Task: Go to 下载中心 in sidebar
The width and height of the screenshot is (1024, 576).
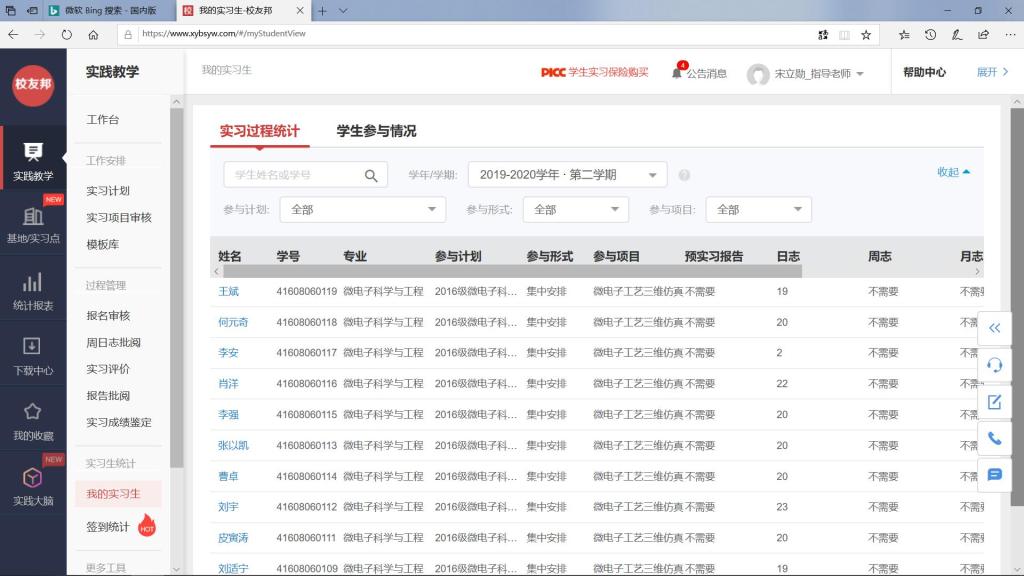Action: [x=33, y=356]
